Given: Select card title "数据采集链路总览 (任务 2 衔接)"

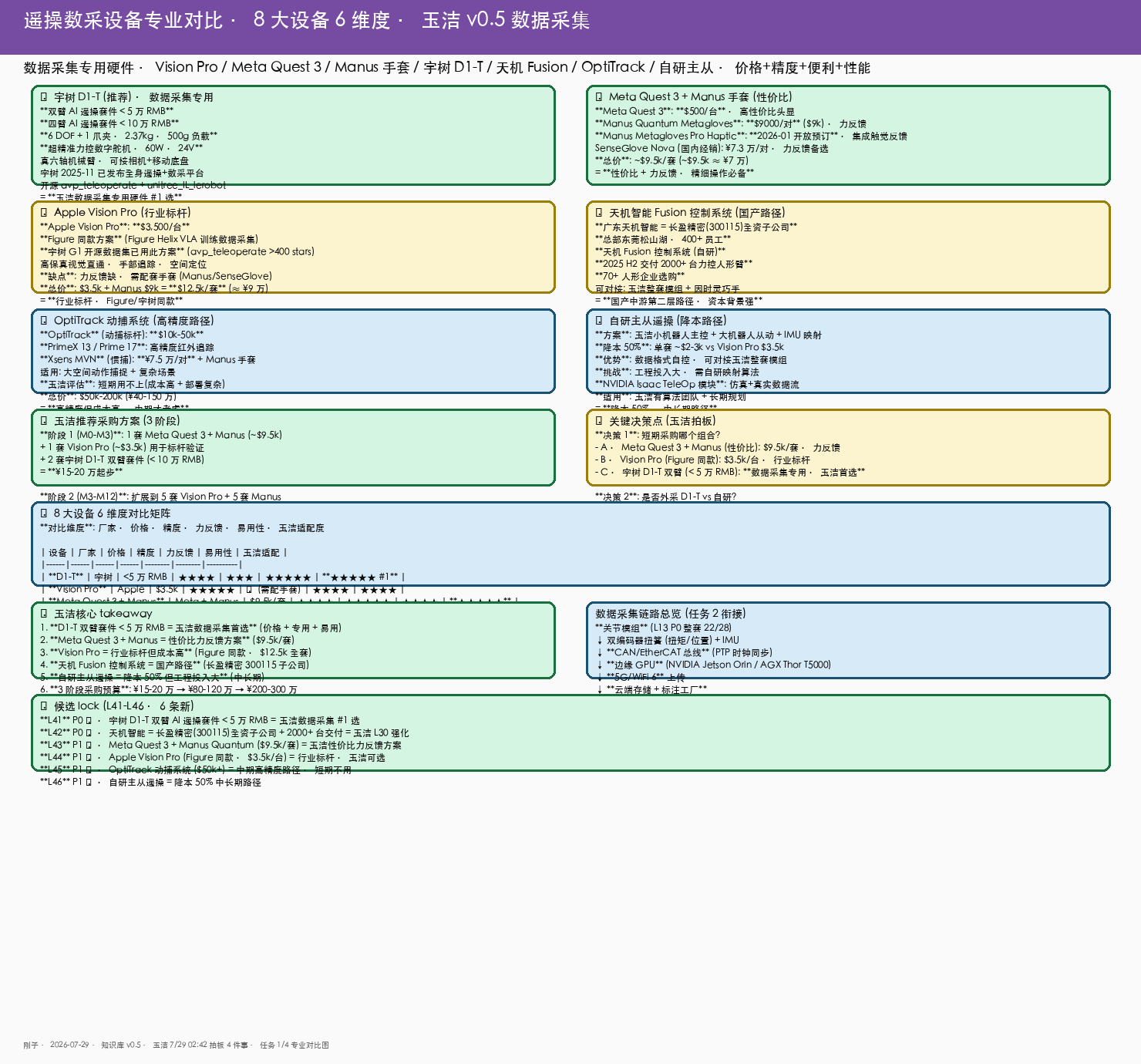Looking at the screenshot, I should (671, 614).
